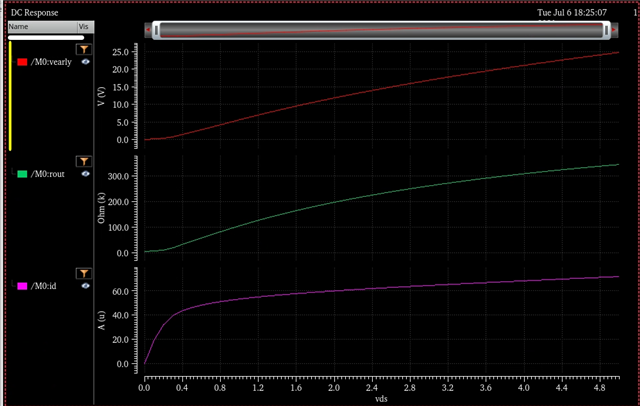Click the vds x-axis label
Screen dimensions: 640x406
pos(381,397)
